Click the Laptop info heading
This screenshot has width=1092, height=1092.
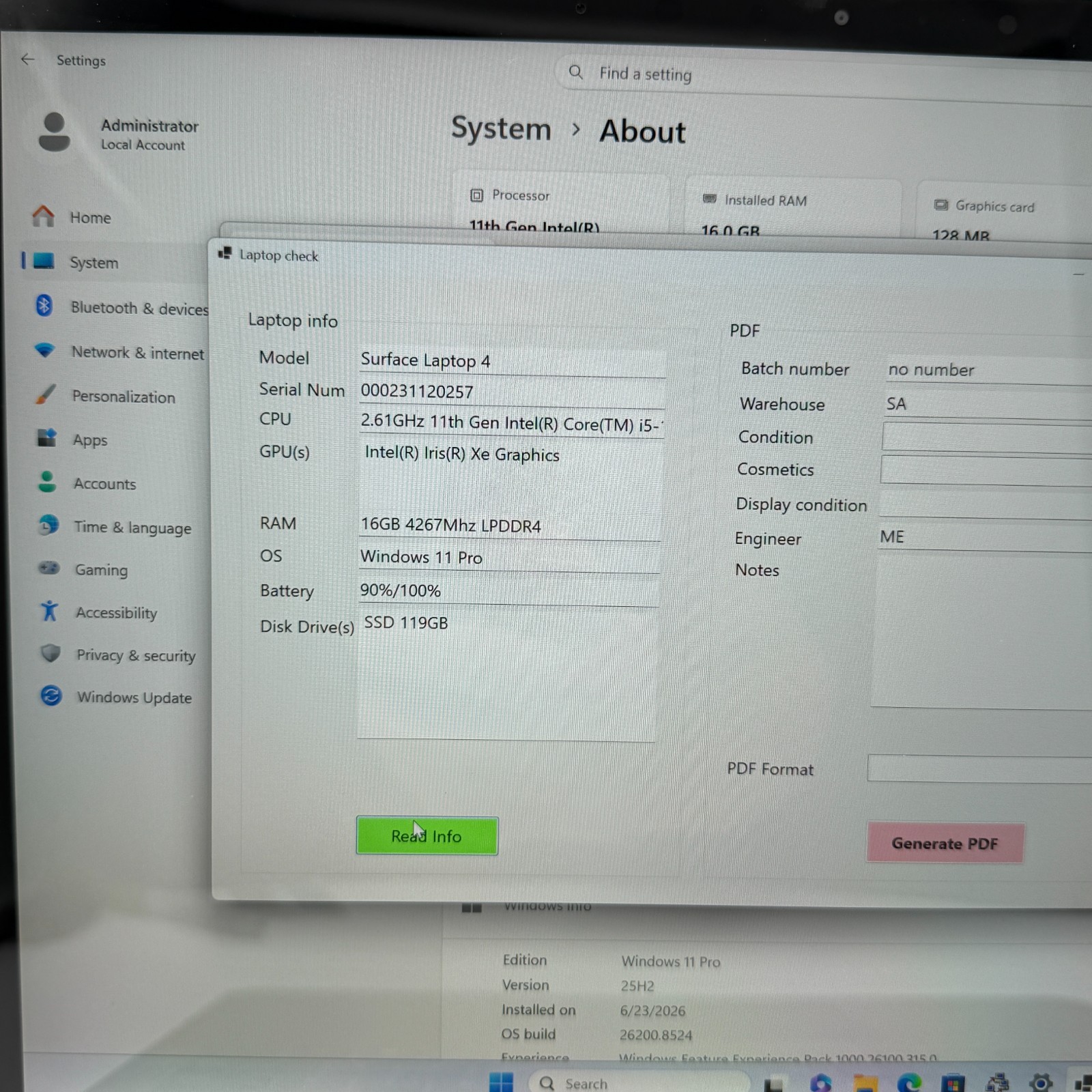(x=293, y=320)
